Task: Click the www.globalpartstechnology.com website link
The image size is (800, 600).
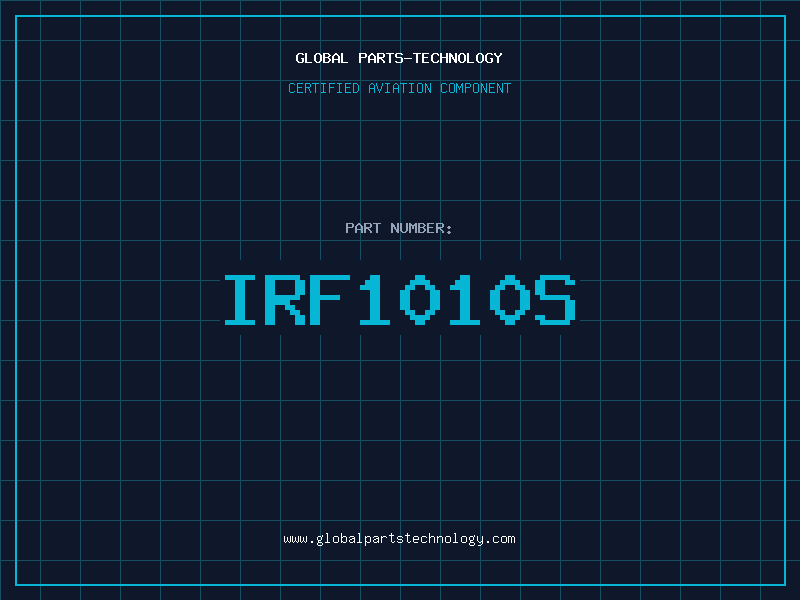Action: (x=399, y=539)
